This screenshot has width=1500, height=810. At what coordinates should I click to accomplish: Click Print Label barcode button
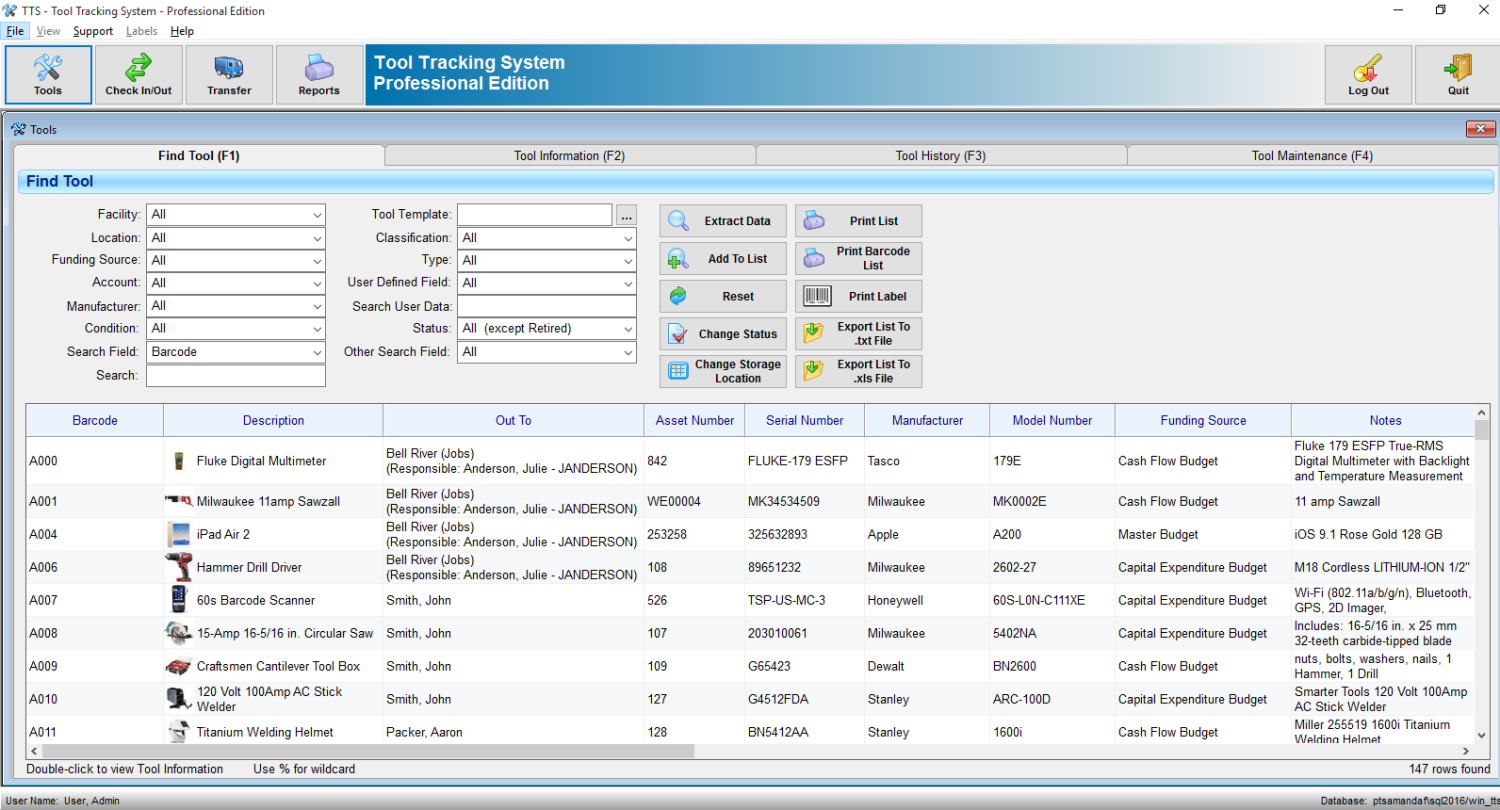(x=859, y=296)
